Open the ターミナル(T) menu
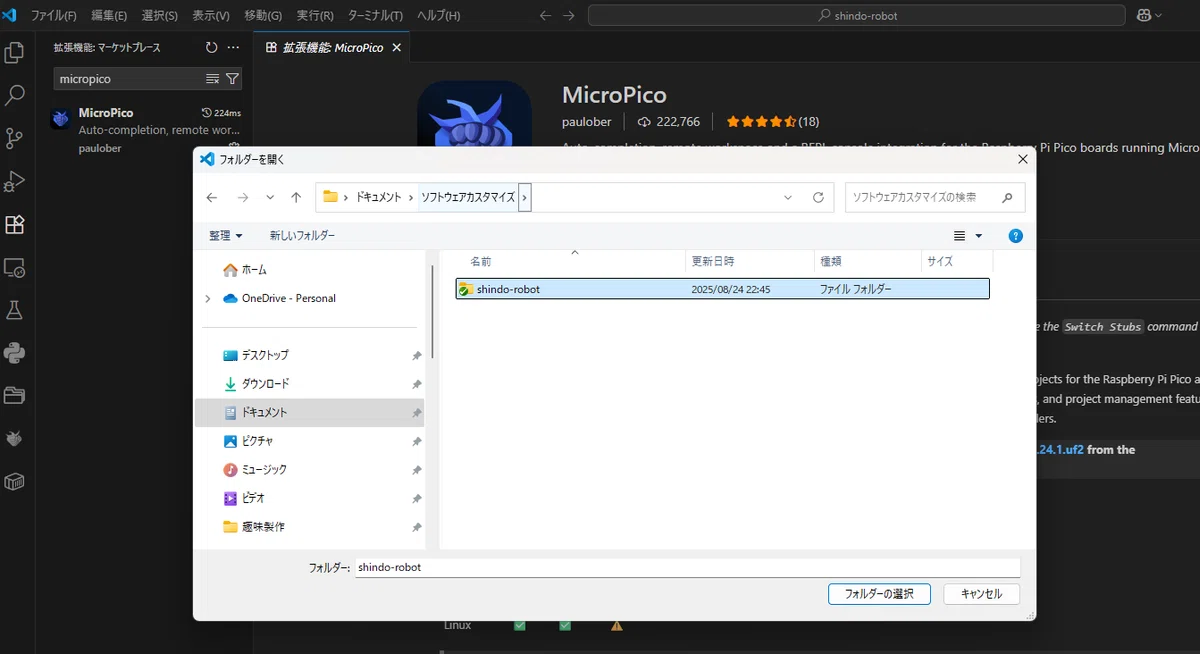The width and height of the screenshot is (1200, 654). pyautogui.click(x=375, y=16)
